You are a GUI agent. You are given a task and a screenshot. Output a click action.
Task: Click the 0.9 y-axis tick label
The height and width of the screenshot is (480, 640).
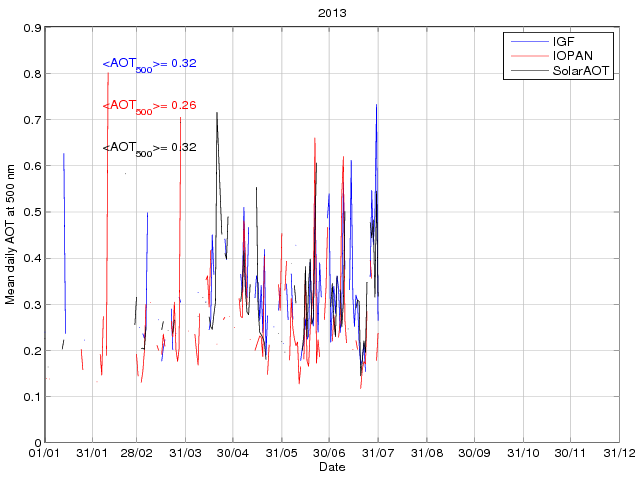click(32, 28)
